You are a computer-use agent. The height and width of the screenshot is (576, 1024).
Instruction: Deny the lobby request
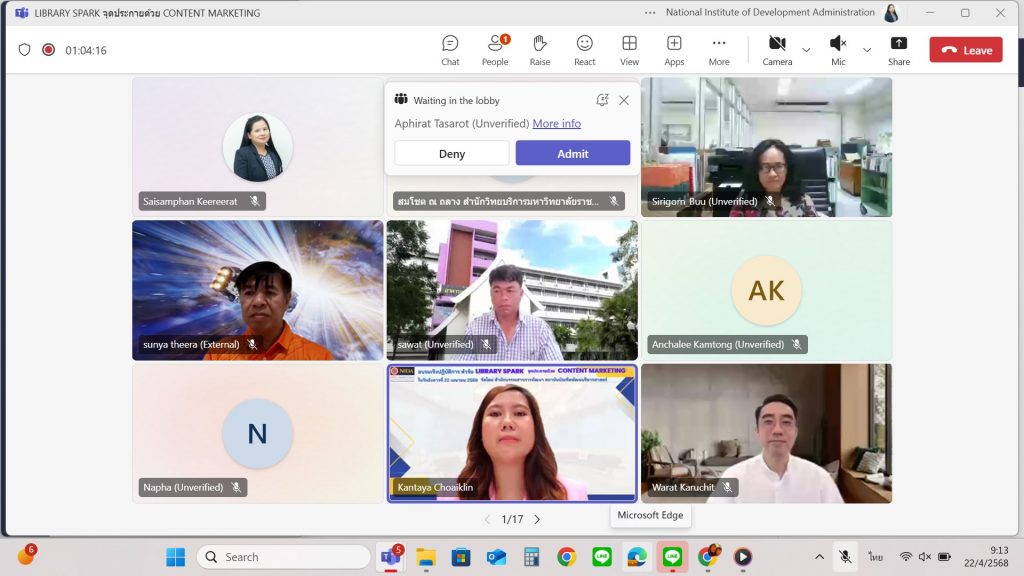point(452,153)
